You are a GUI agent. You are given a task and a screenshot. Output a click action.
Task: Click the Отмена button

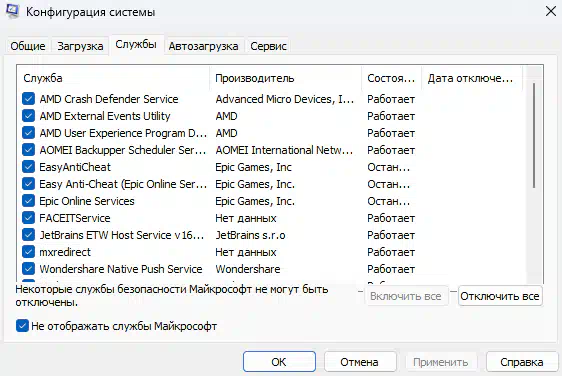(359, 362)
